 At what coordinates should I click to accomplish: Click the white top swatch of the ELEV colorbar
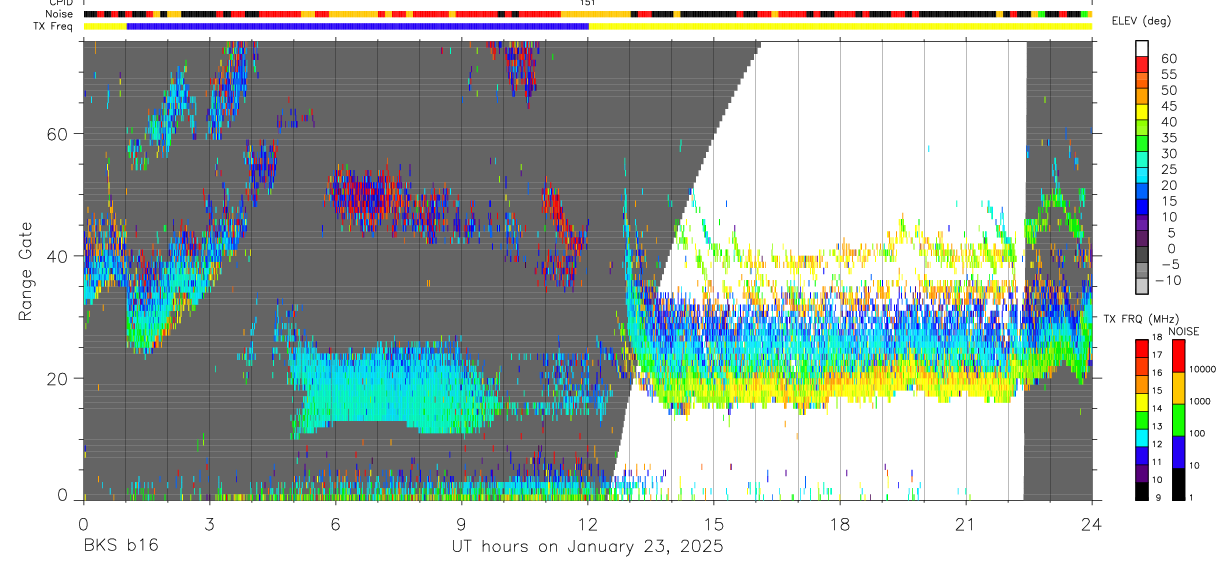pos(1142,47)
